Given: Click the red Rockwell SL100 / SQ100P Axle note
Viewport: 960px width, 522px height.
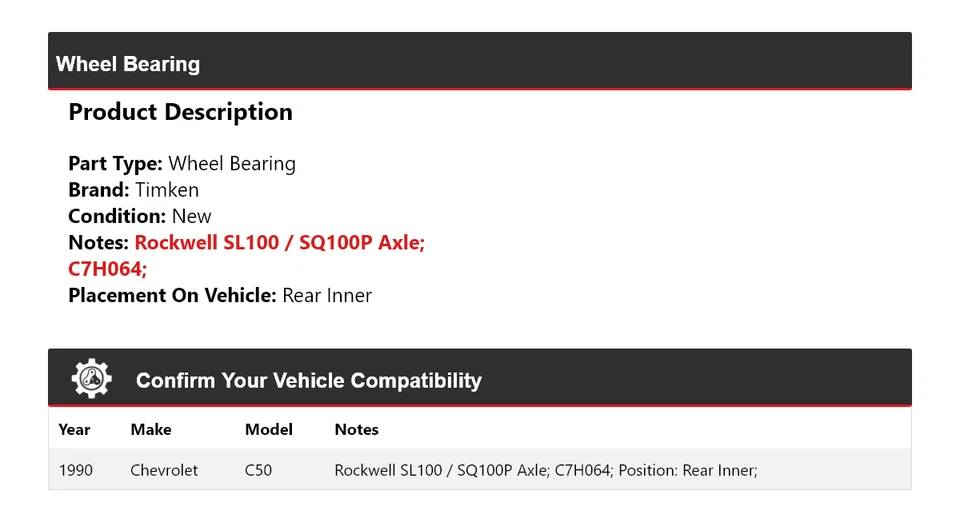Looking at the screenshot, I should click(280, 242).
